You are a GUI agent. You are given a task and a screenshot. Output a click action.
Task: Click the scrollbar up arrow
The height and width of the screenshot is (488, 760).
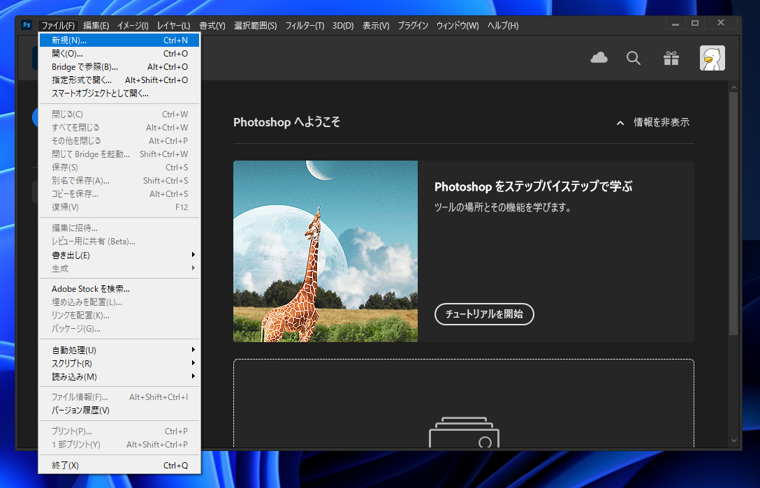pos(733,88)
